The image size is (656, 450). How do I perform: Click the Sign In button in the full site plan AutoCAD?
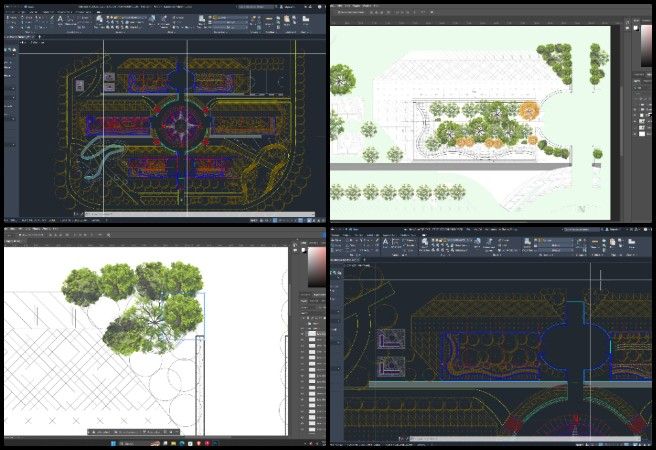click(x=283, y=4)
